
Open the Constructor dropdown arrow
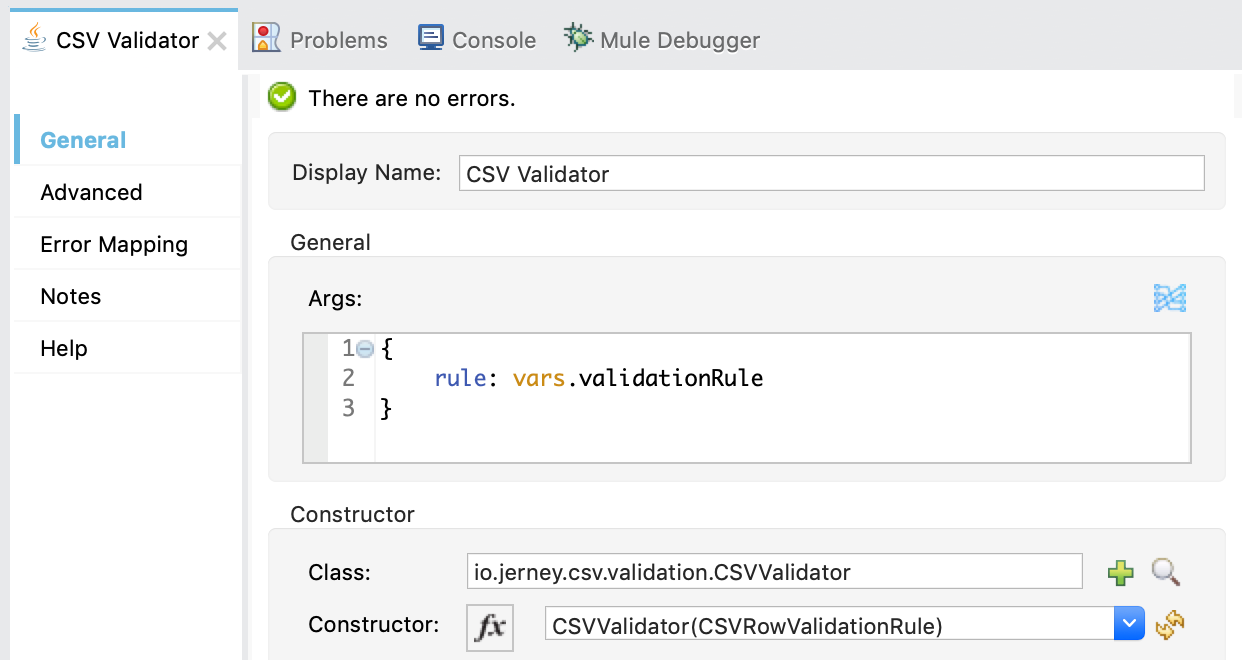click(1128, 625)
